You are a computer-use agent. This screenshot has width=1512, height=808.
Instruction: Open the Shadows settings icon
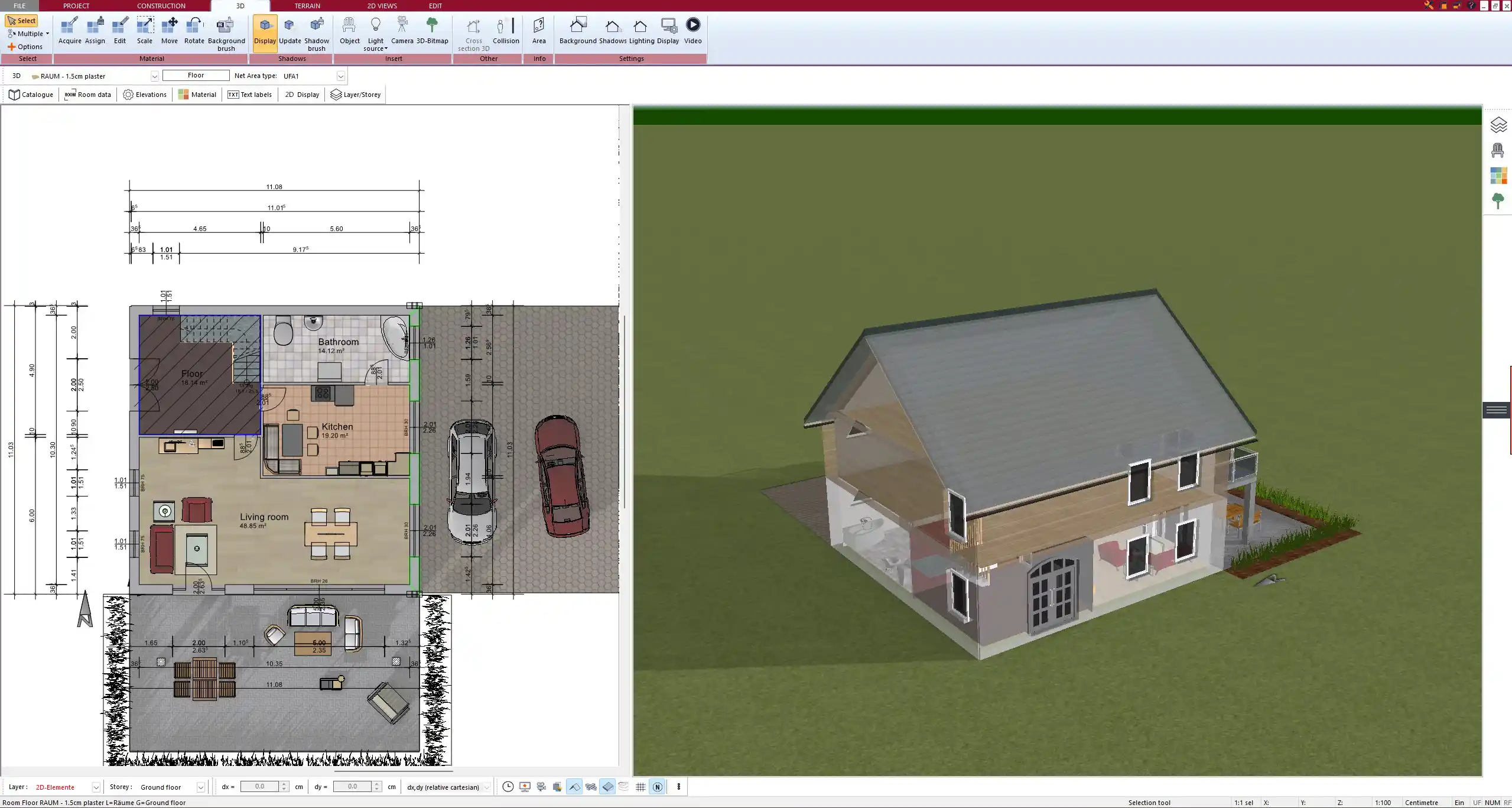[x=612, y=31]
